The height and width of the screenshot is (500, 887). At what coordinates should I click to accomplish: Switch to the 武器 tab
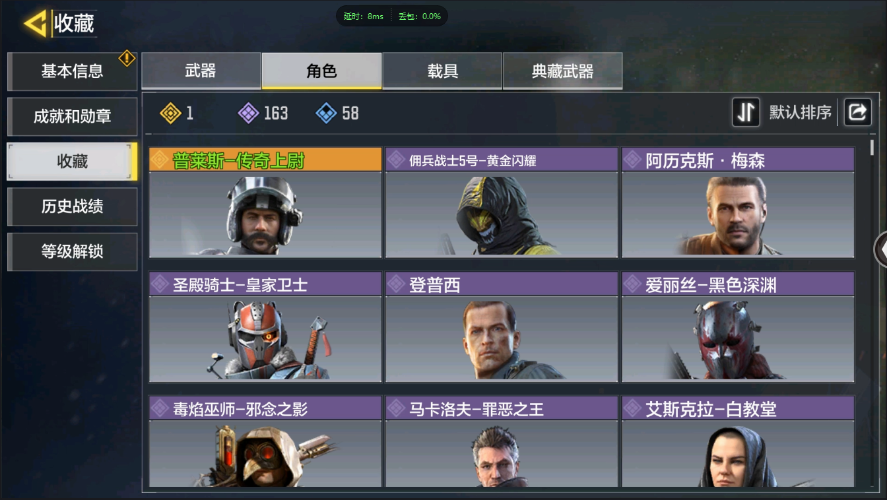pos(201,71)
